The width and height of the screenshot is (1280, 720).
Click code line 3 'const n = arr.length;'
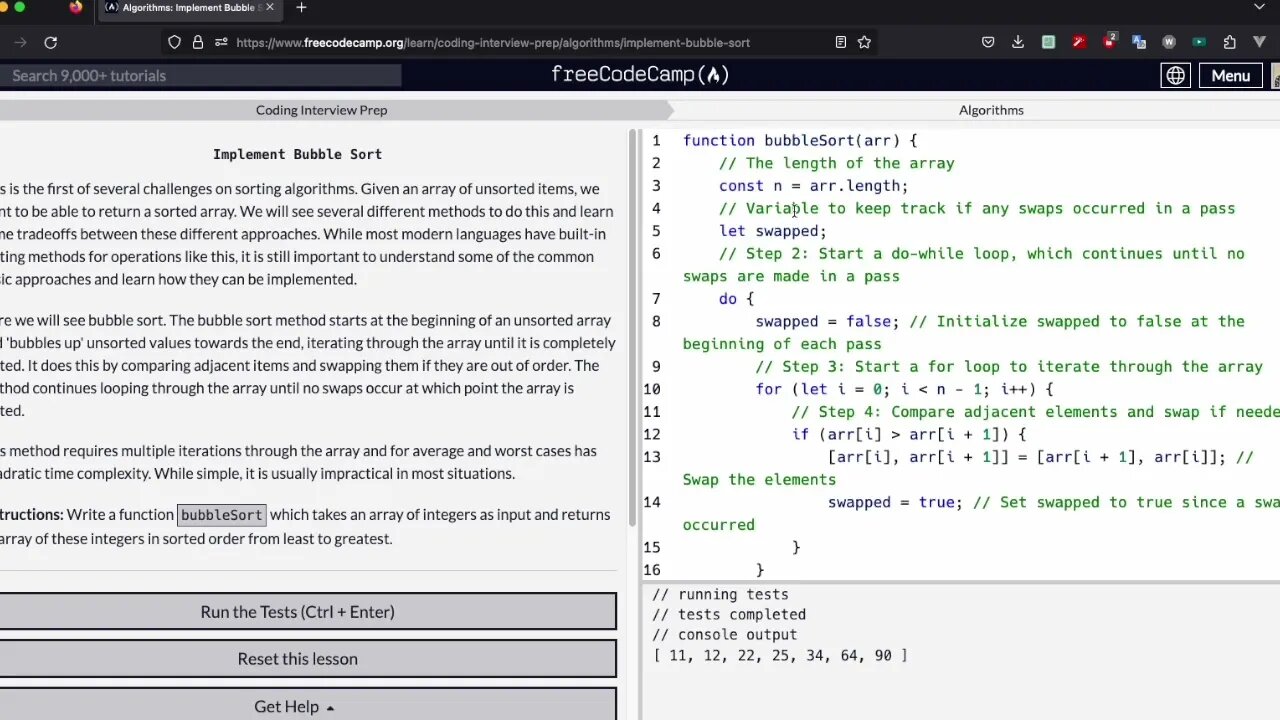coord(813,186)
